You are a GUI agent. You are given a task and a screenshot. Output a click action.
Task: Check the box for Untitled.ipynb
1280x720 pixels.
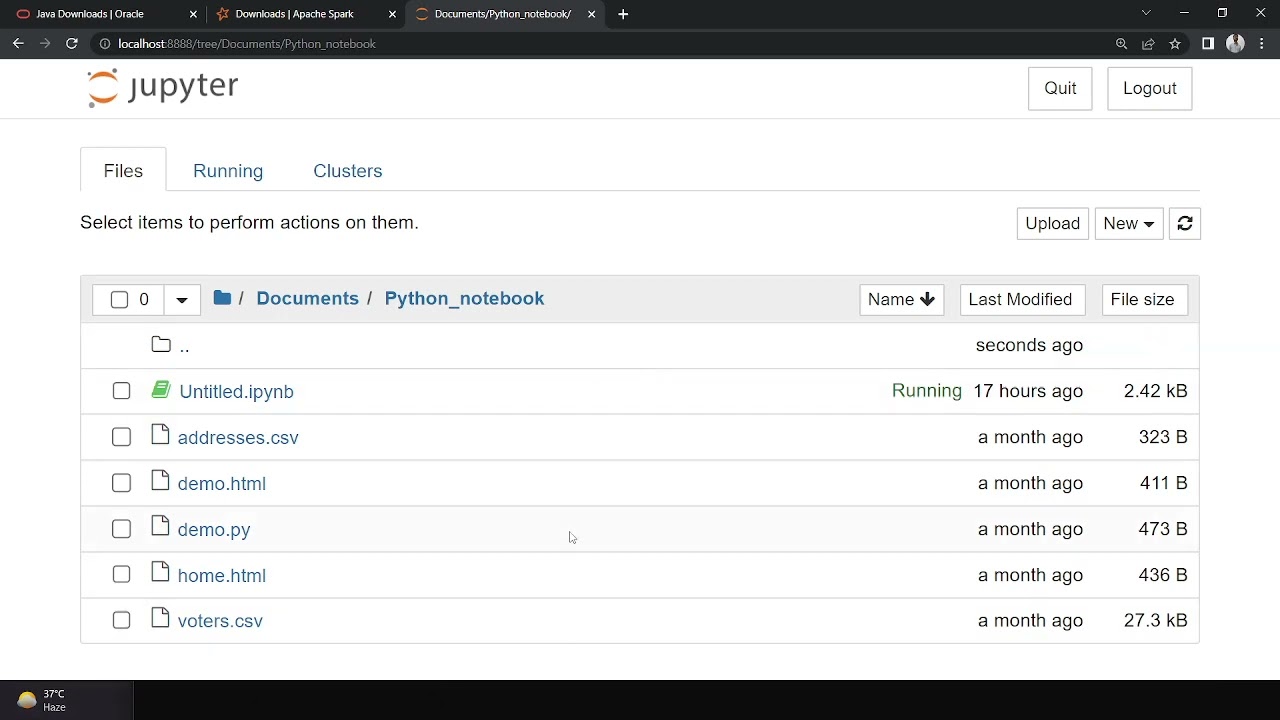[x=121, y=391]
